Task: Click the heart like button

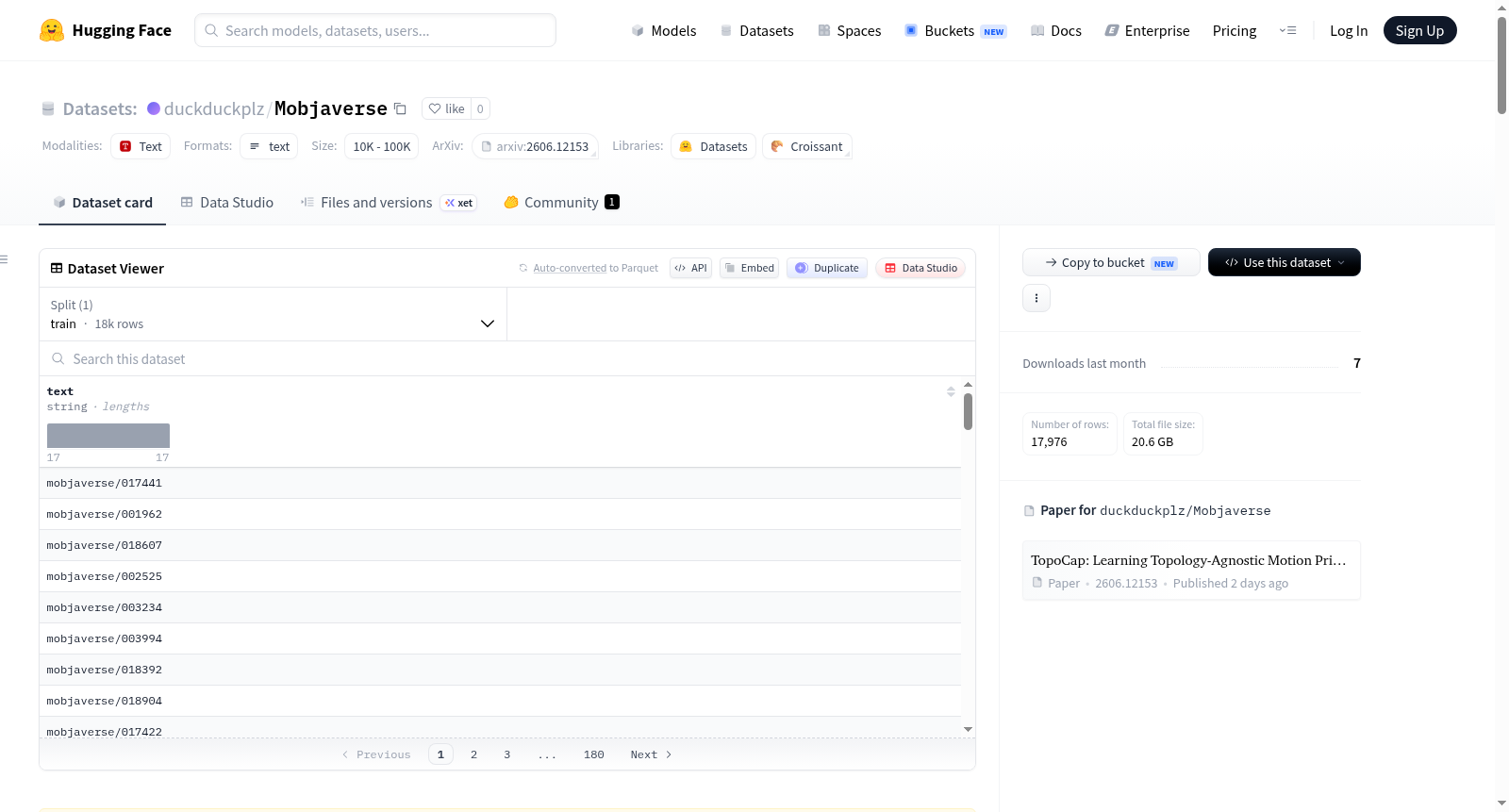Action: point(446,108)
